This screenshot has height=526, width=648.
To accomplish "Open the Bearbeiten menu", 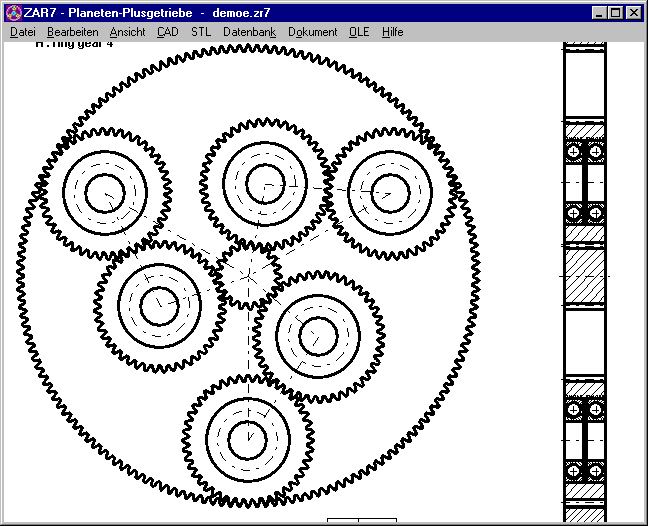I will [x=72, y=32].
